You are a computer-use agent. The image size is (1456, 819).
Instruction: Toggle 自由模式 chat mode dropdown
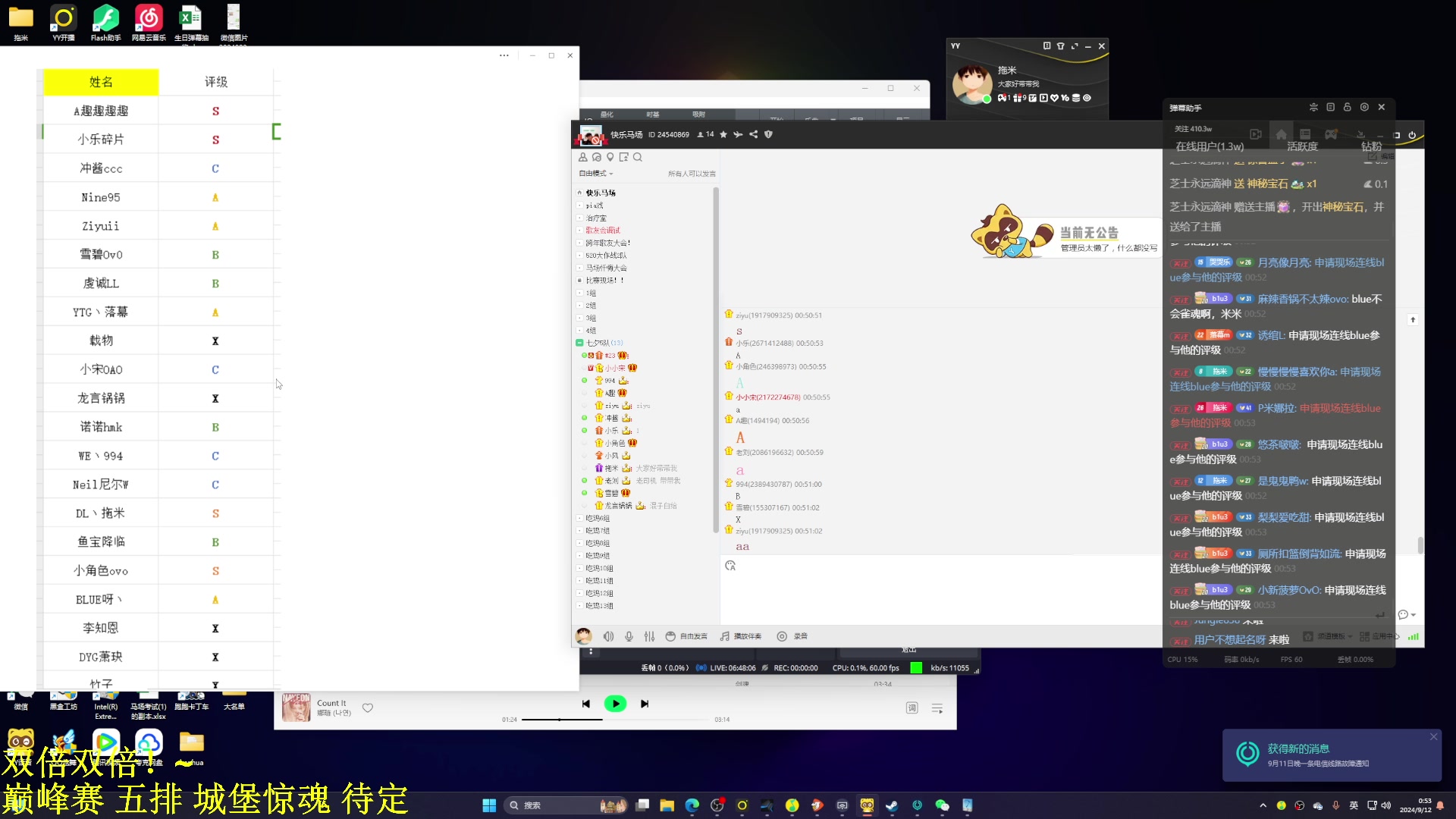(595, 173)
